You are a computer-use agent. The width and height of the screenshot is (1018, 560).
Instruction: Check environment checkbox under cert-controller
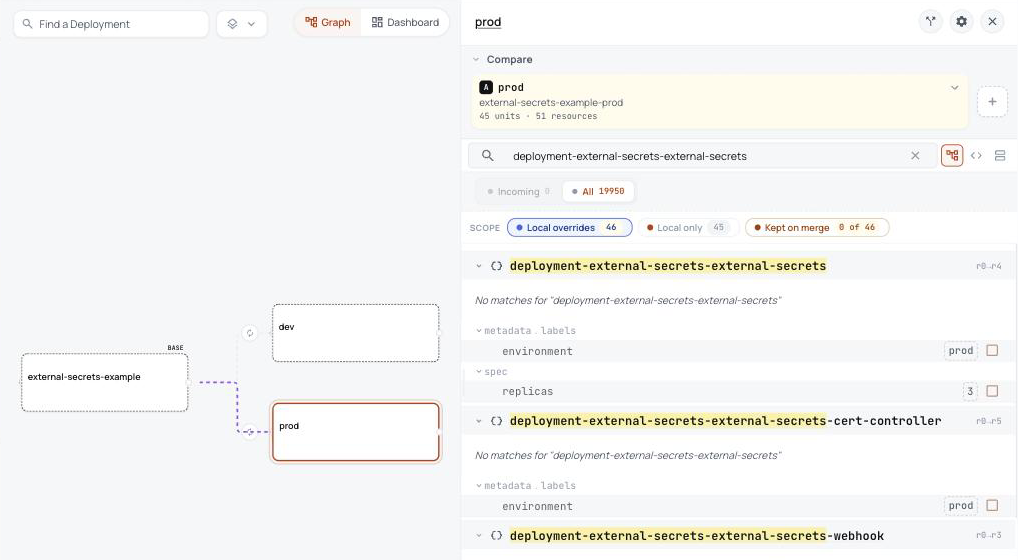pos(992,505)
